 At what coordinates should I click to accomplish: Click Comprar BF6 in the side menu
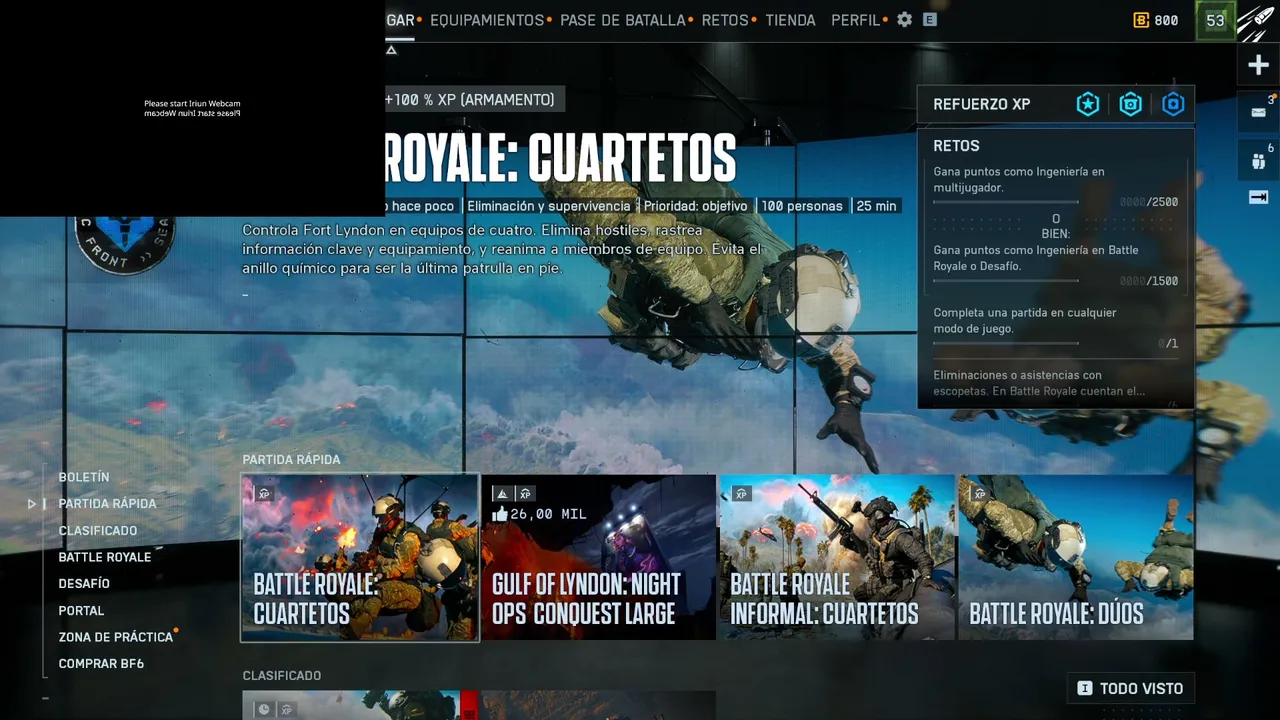click(x=101, y=664)
